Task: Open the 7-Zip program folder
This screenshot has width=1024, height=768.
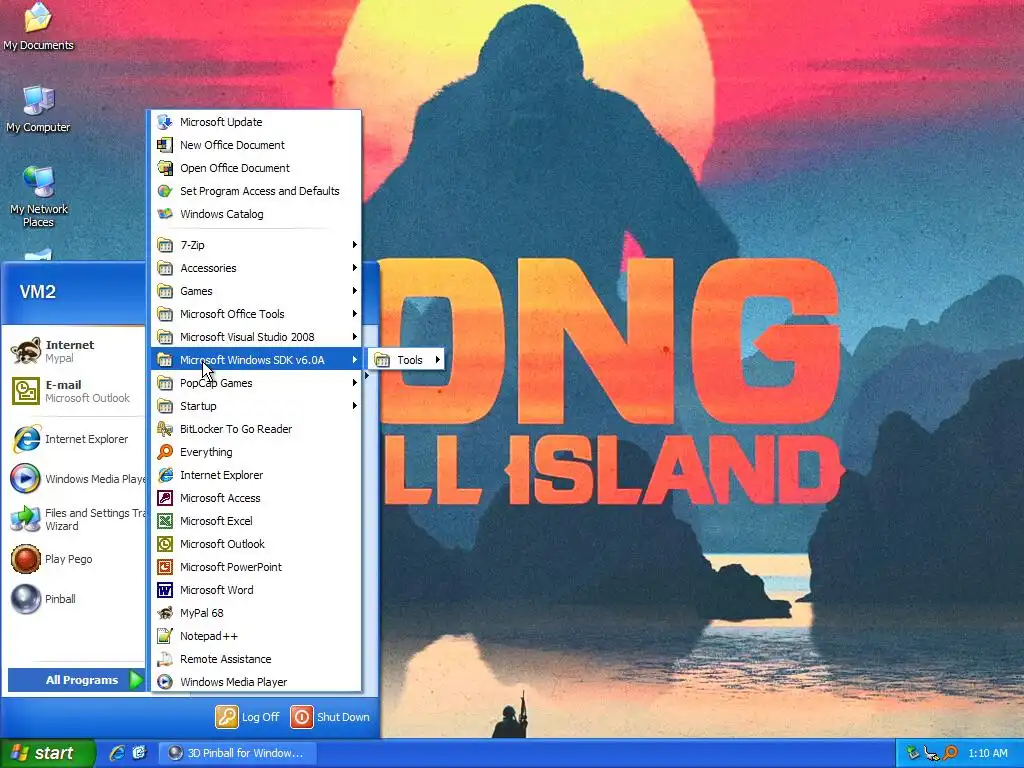Action: coord(256,245)
